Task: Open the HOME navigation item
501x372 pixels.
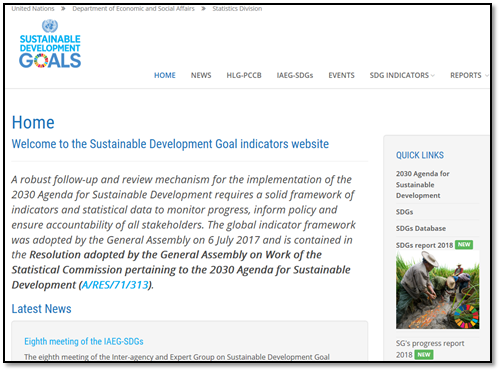Action: [x=165, y=75]
